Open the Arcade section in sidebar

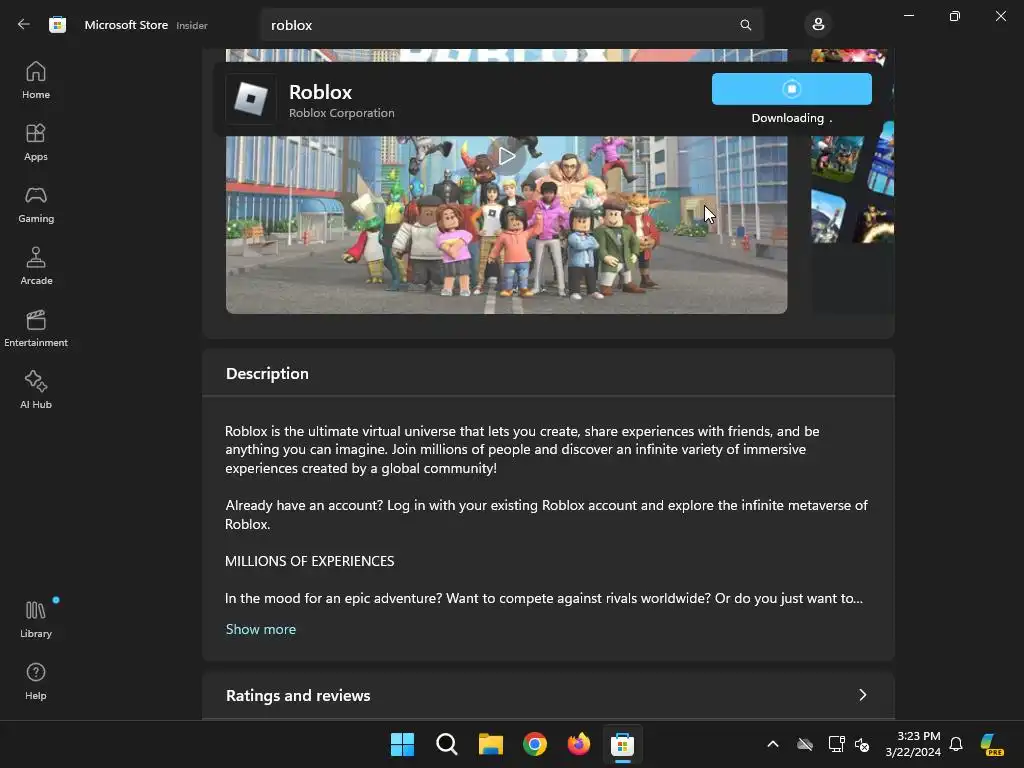(36, 266)
